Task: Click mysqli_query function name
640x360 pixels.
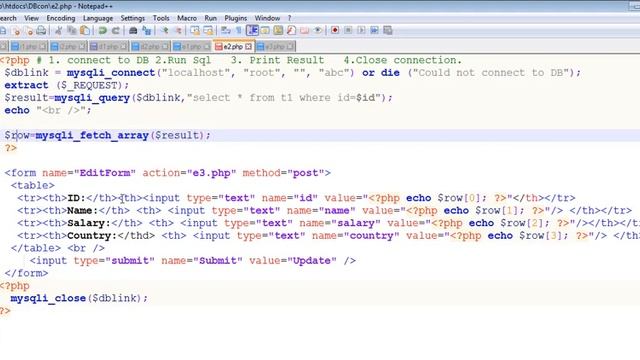Action: (x=92, y=98)
